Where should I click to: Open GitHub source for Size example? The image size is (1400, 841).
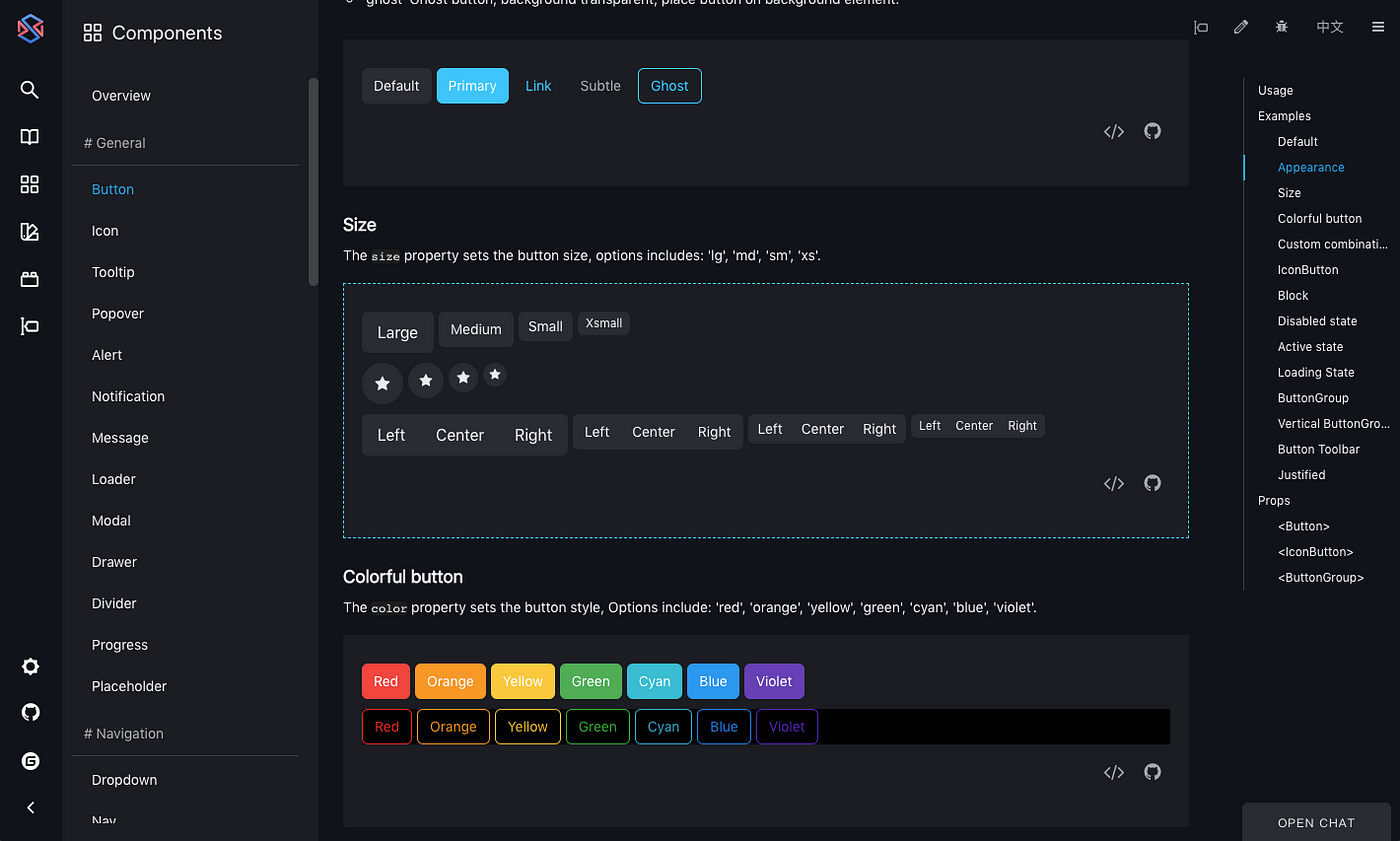[1153, 483]
